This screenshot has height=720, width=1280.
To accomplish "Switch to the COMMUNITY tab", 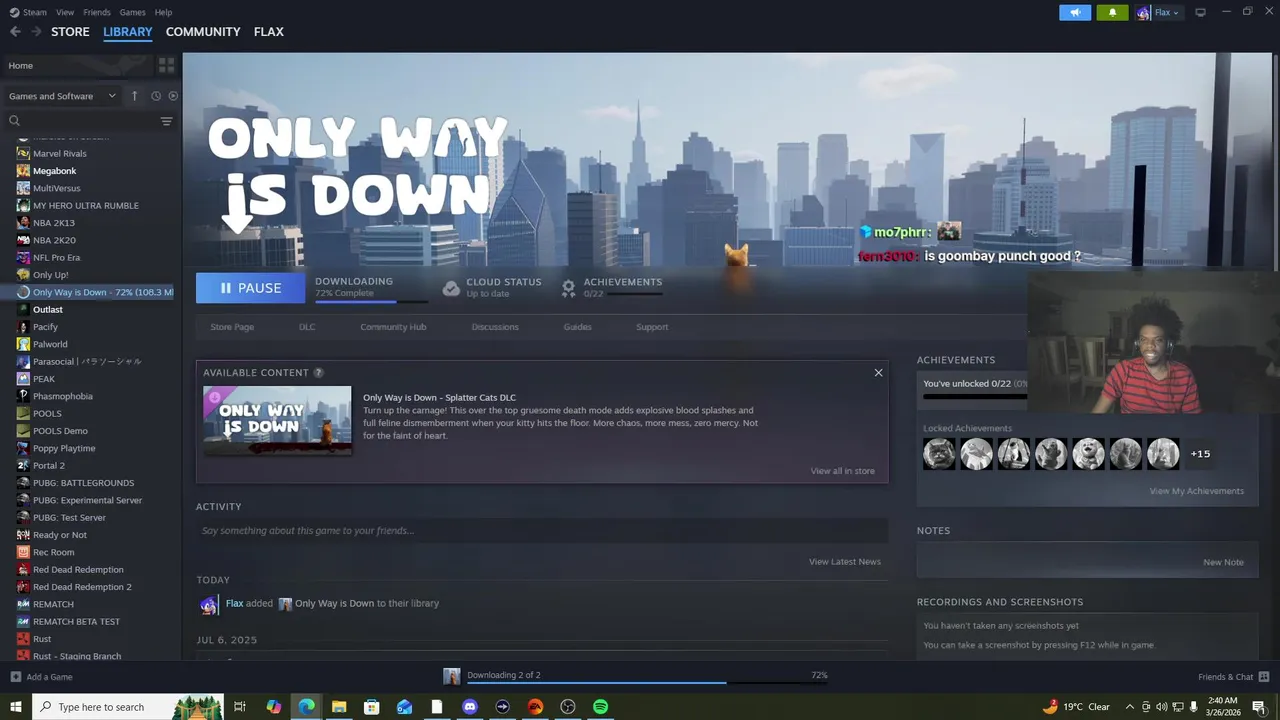I will point(203,32).
